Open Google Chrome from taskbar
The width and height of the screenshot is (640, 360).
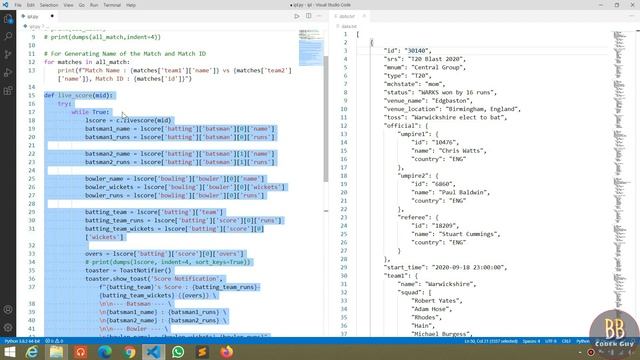(x=129, y=352)
